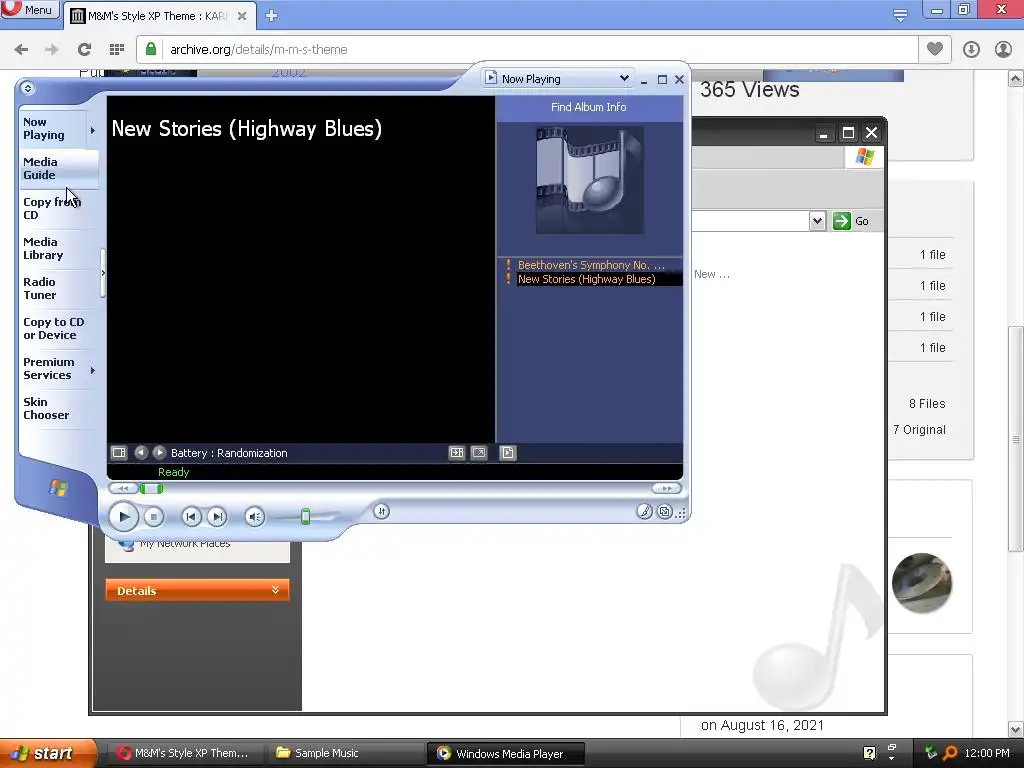1024x768 pixels.
Task: Toggle shuffle with the player's round arrows icon
Action: pyautogui.click(x=382, y=511)
